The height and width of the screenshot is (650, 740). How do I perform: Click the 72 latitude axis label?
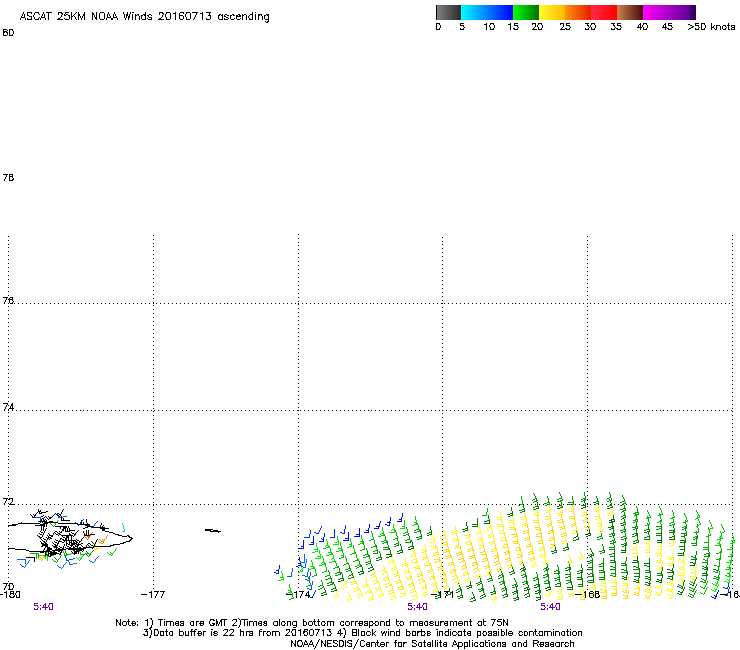8,501
